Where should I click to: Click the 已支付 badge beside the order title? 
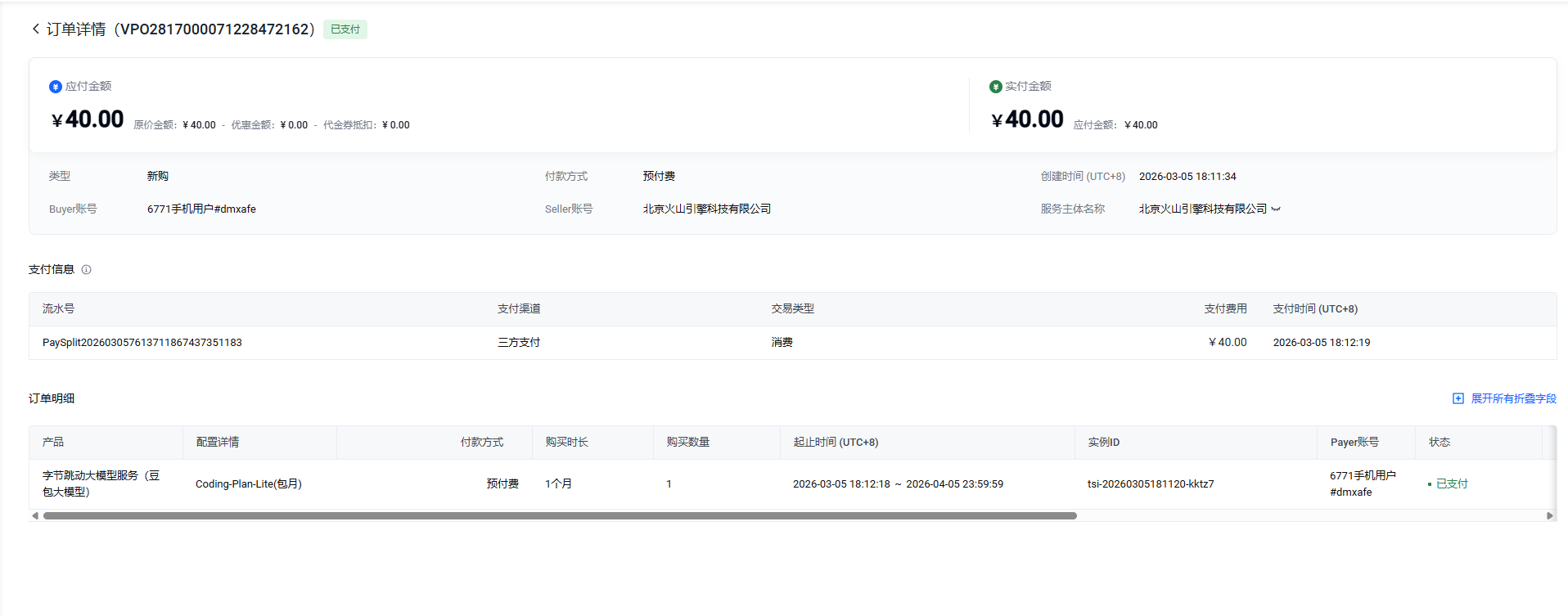click(345, 29)
